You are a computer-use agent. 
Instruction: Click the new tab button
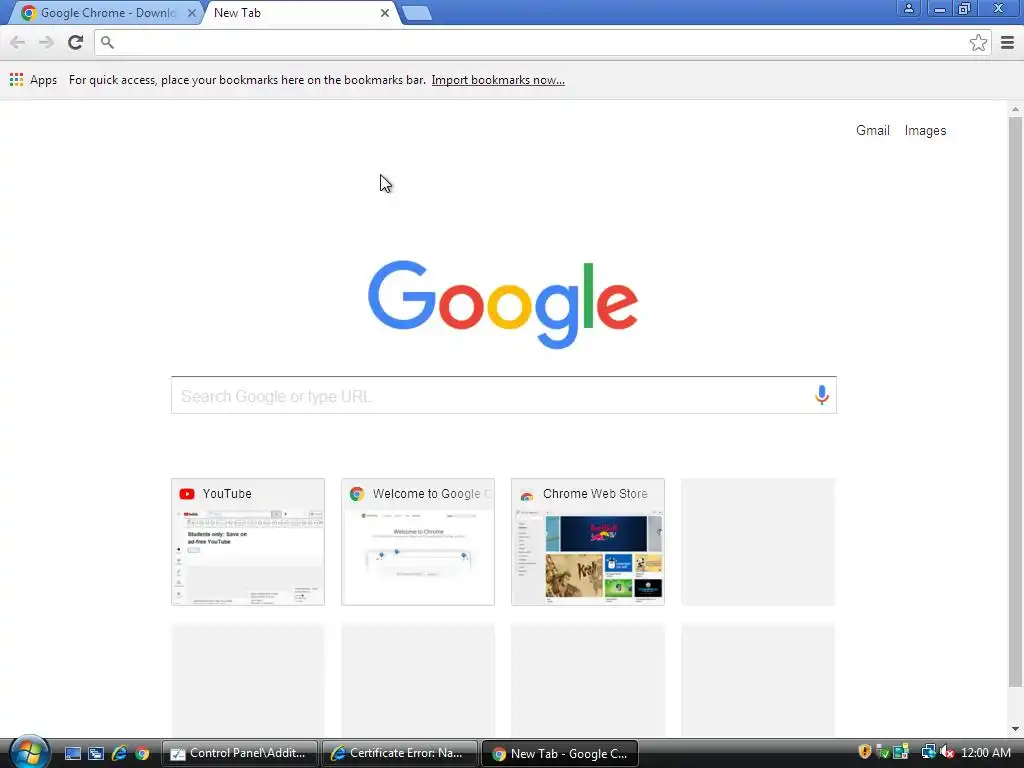click(x=417, y=13)
